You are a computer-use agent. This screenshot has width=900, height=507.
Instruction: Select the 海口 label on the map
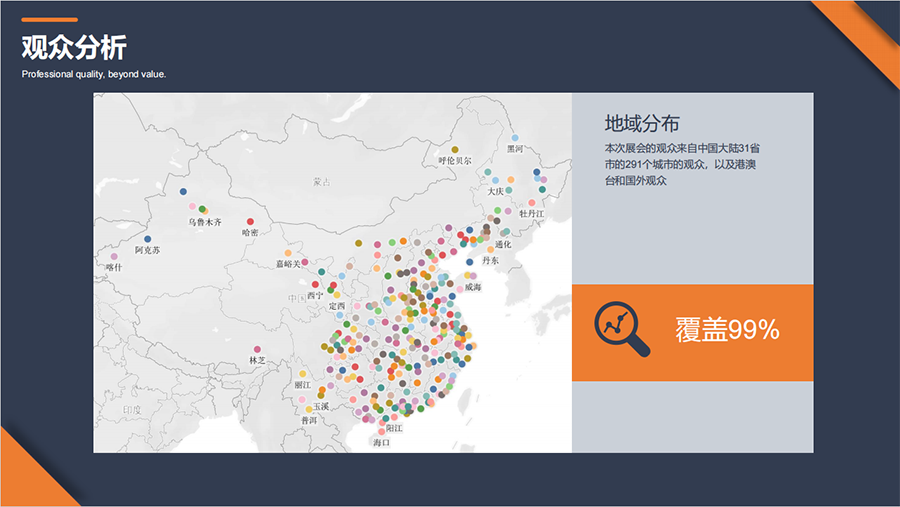pos(380,442)
